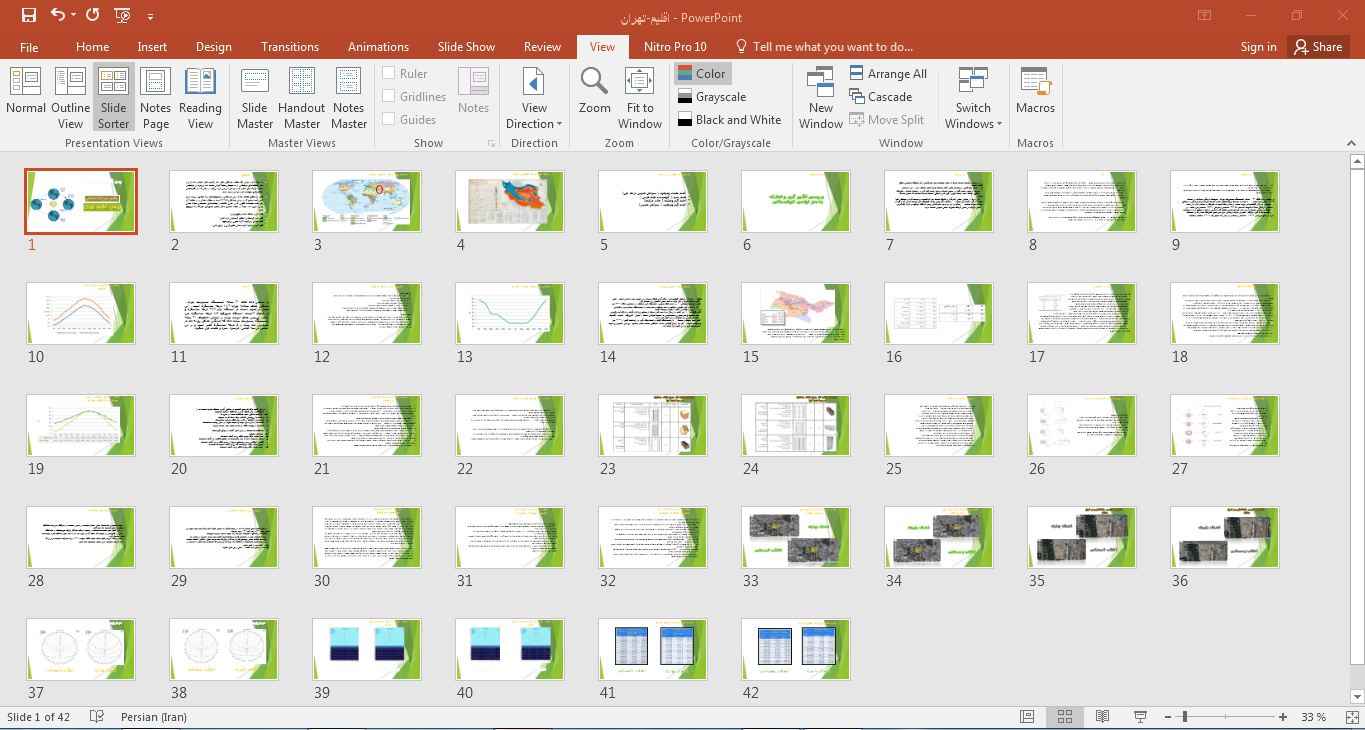This screenshot has height=730, width=1365.
Task: Enable the Guides checkbox
Action: coord(389,119)
